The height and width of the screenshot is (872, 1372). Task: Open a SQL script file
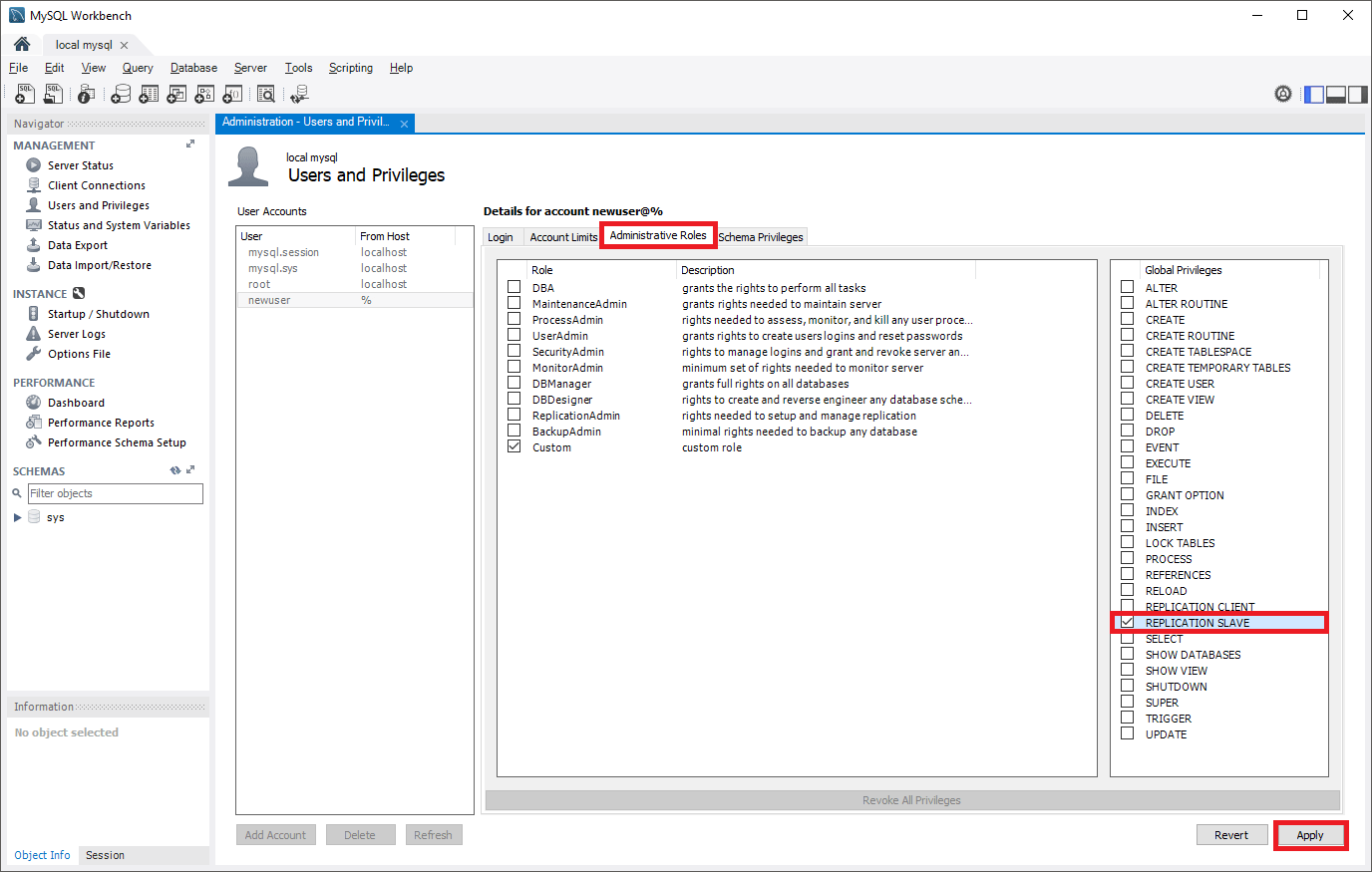pos(52,93)
